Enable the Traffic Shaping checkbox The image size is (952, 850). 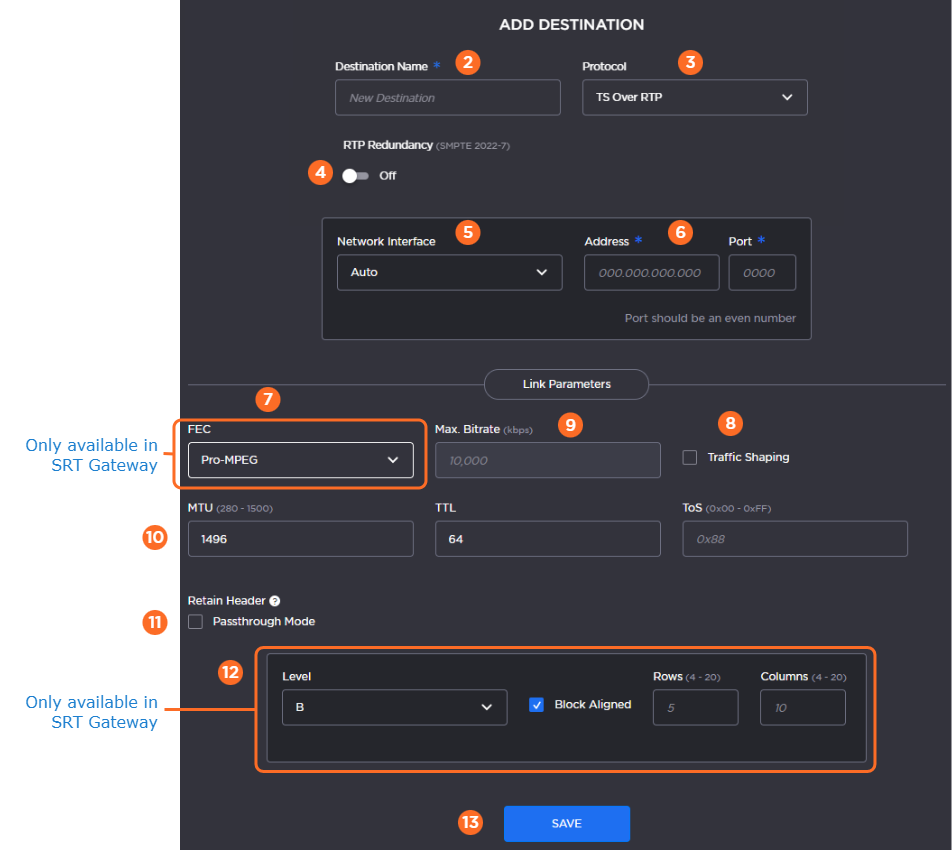690,457
